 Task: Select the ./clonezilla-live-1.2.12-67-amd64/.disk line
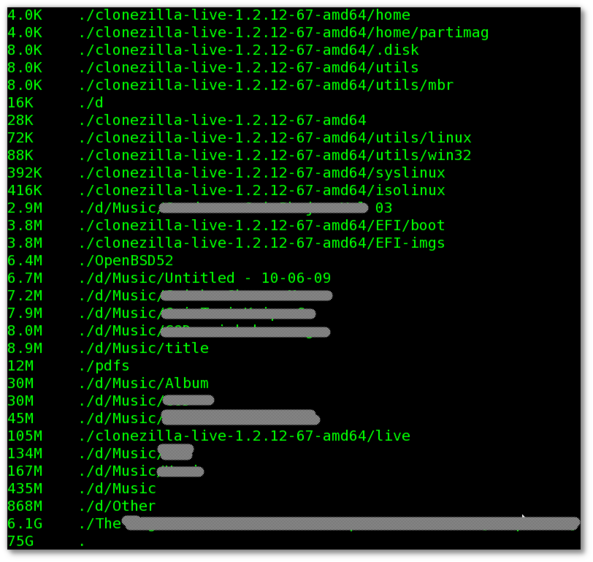213,50
